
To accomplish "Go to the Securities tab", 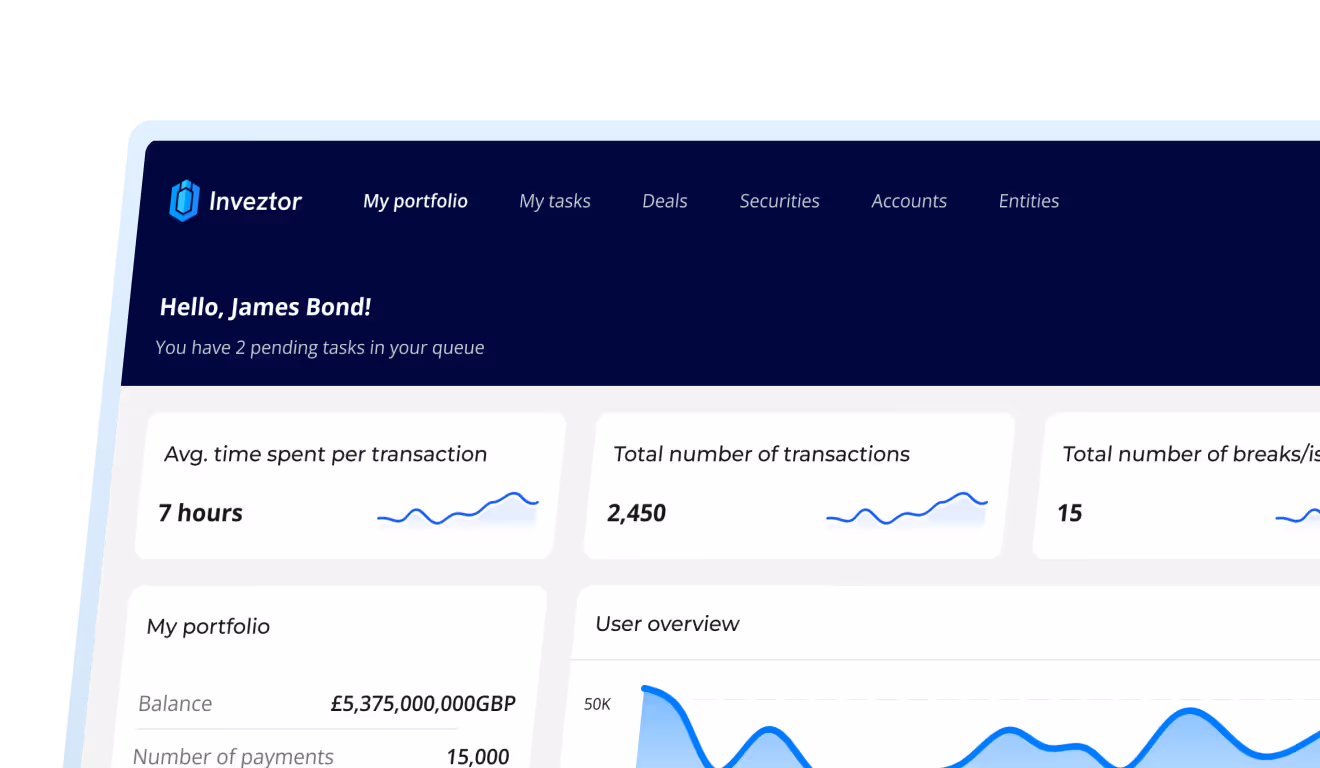I will [780, 201].
